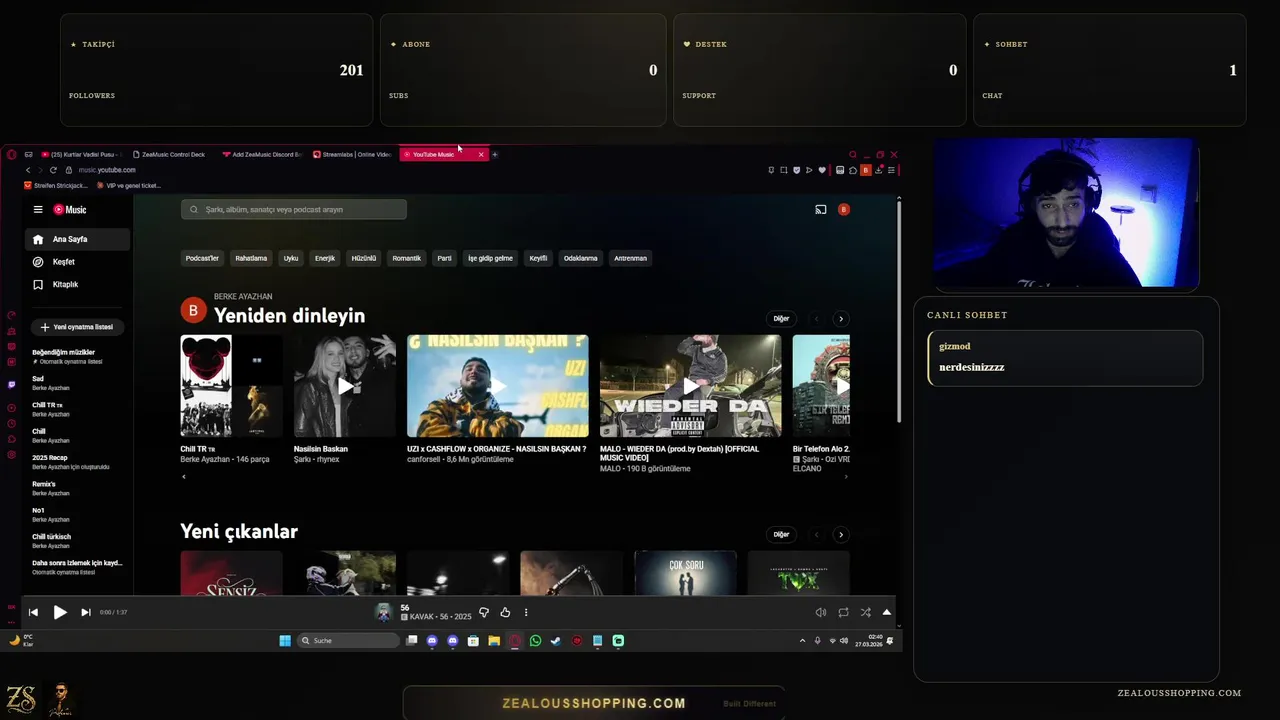This screenshot has height=720, width=1280.
Task: Play the WIEDER DA music video thumbnail
Action: pos(691,386)
